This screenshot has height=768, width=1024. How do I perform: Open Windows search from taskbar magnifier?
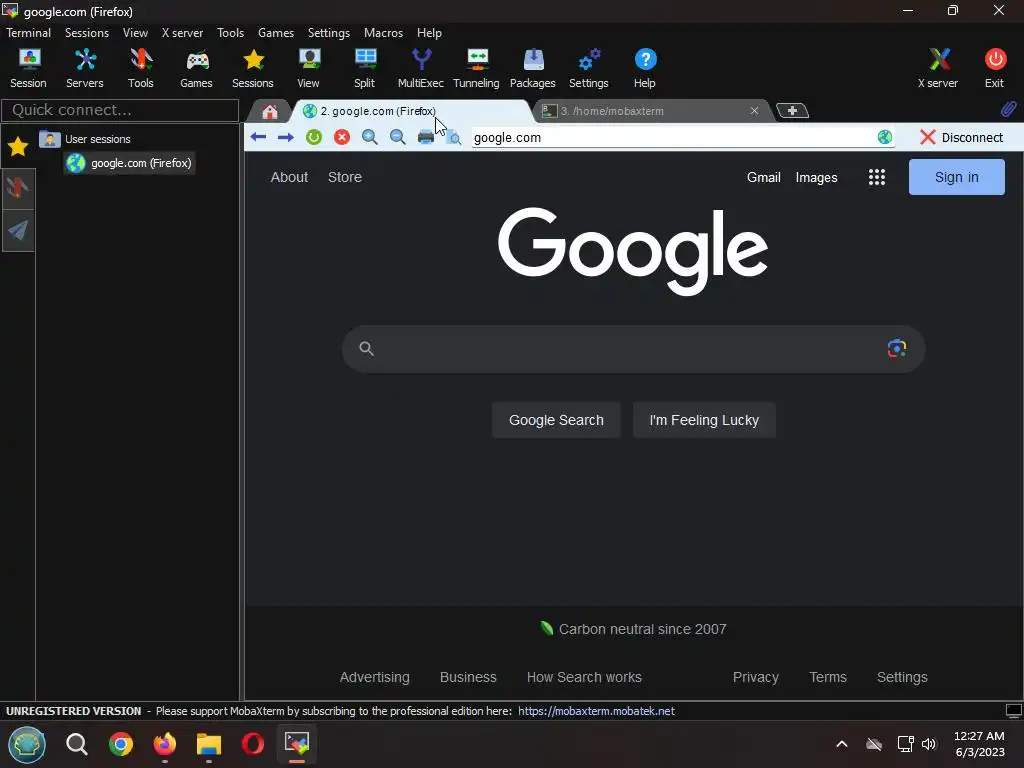76,744
